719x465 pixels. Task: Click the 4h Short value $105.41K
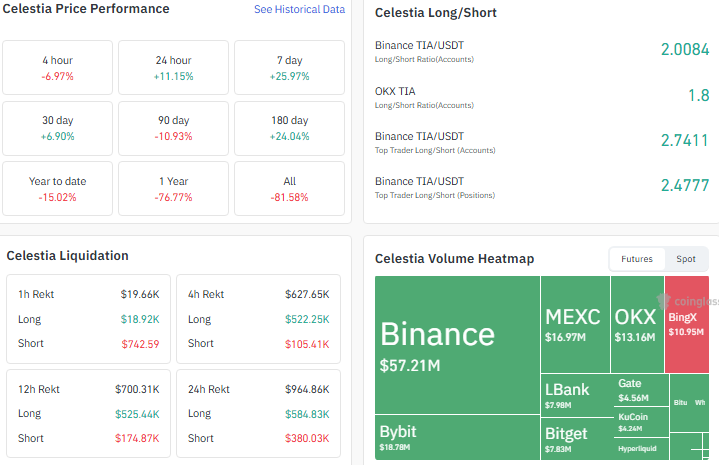[307, 344]
